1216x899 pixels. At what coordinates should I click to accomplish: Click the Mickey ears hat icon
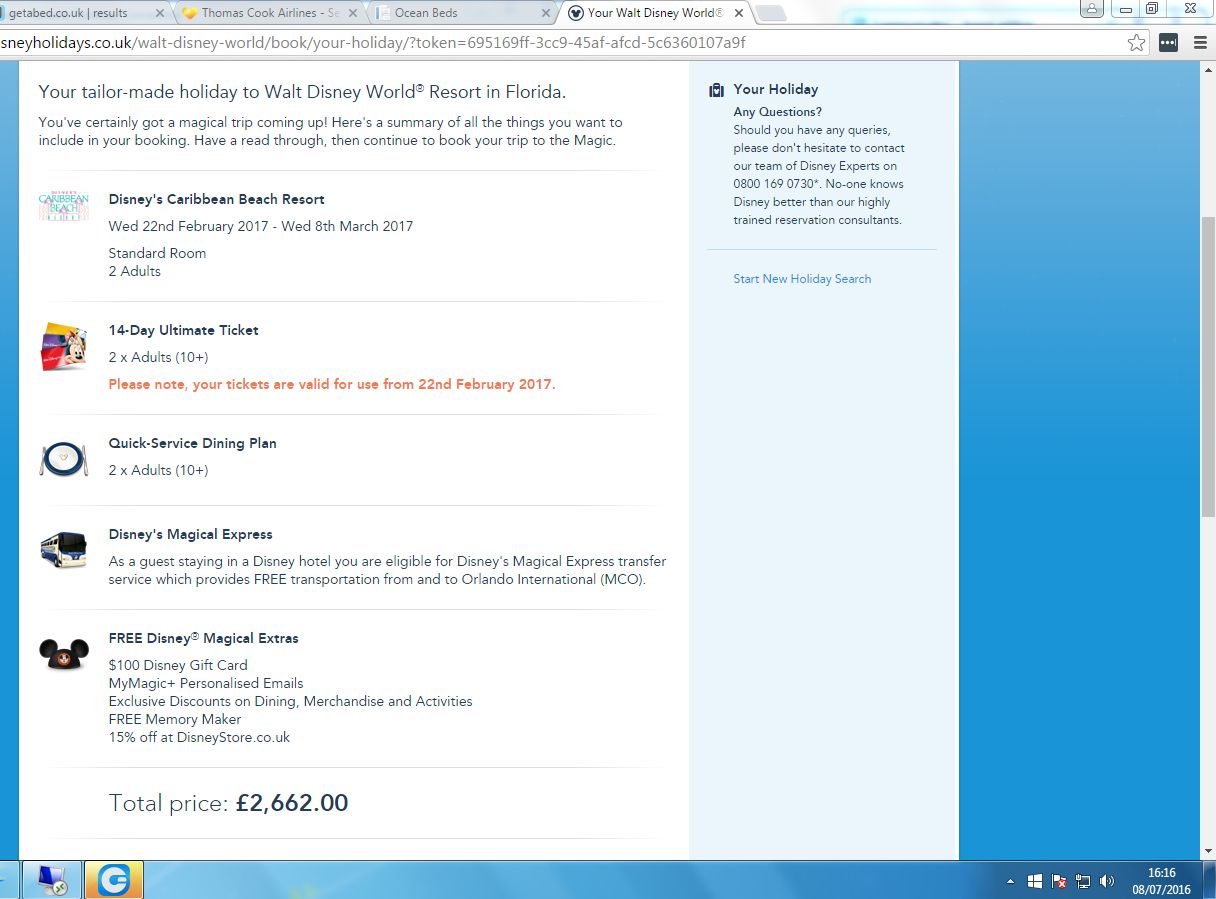64,654
